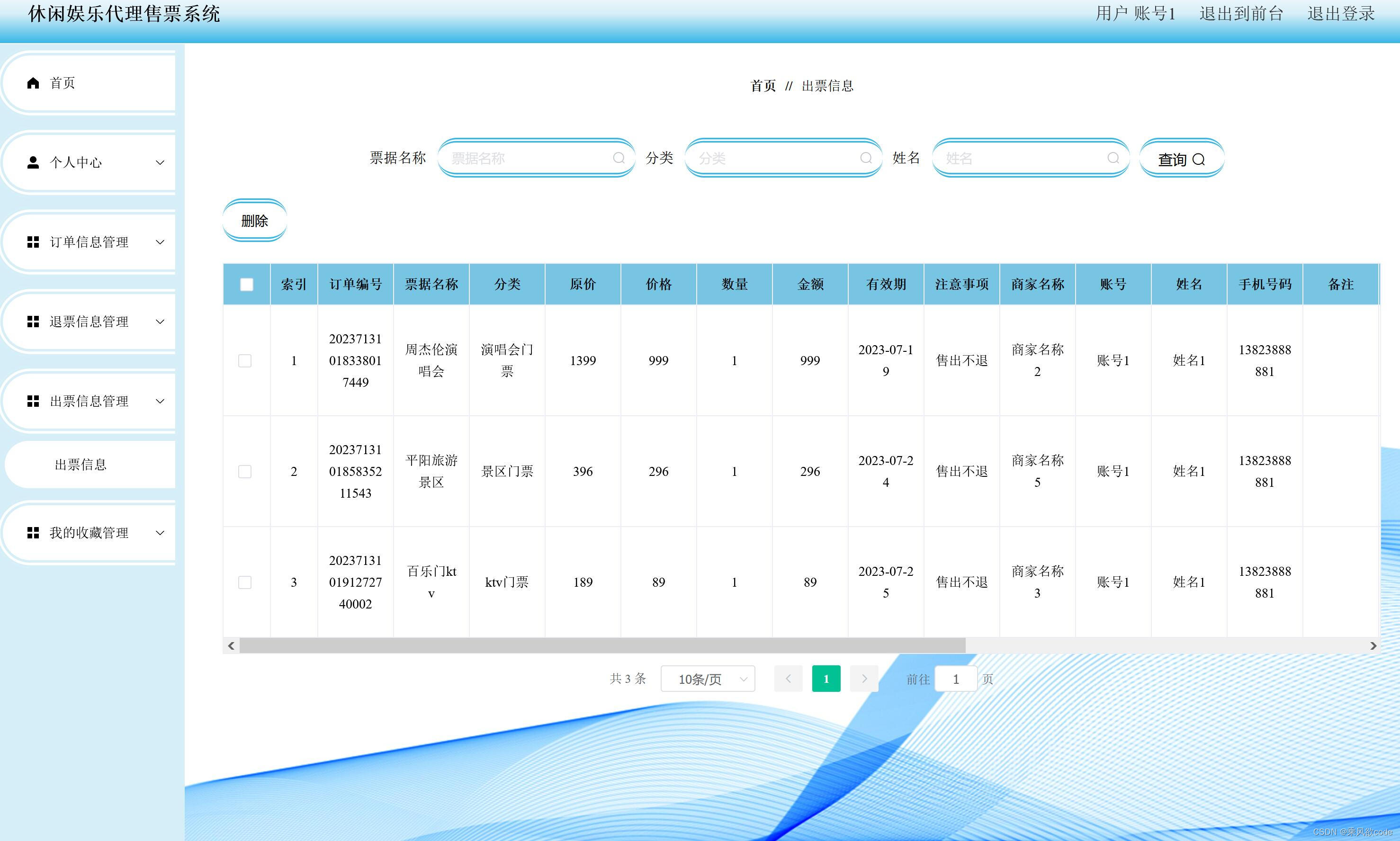
Task: Click the 退出登录 link
Action: coord(1340,14)
